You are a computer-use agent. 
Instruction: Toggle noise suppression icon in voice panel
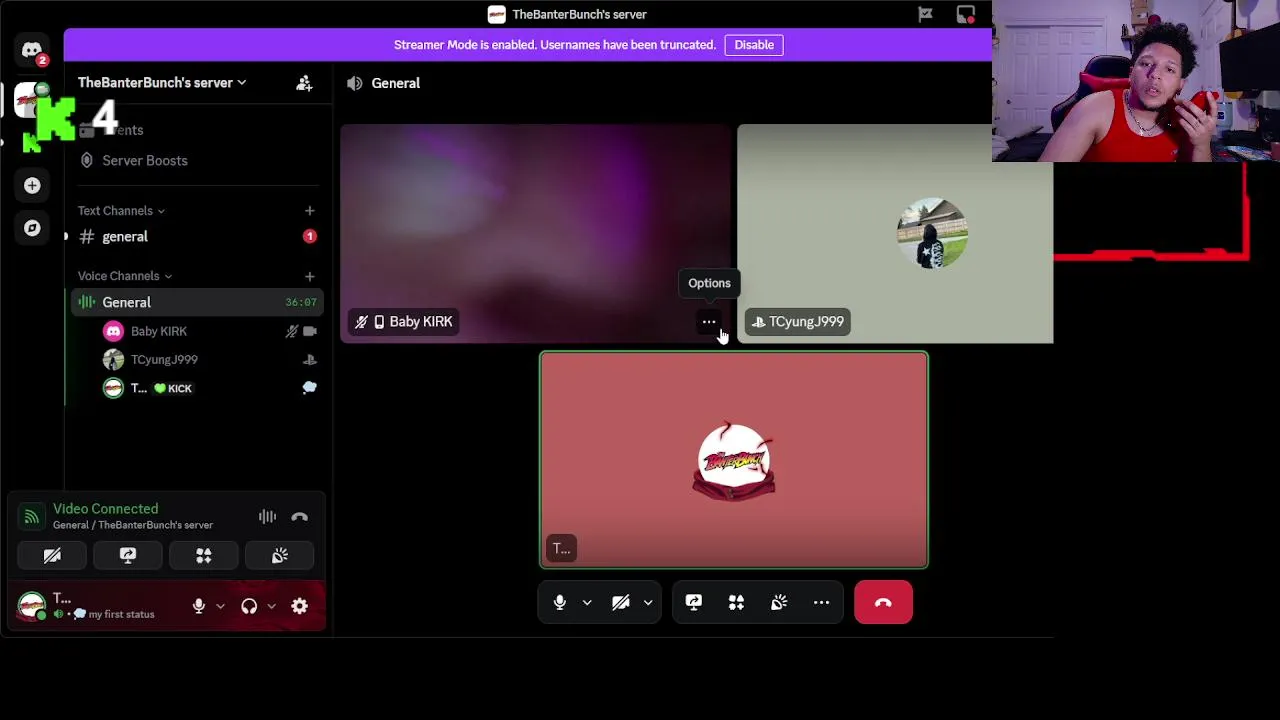point(267,517)
